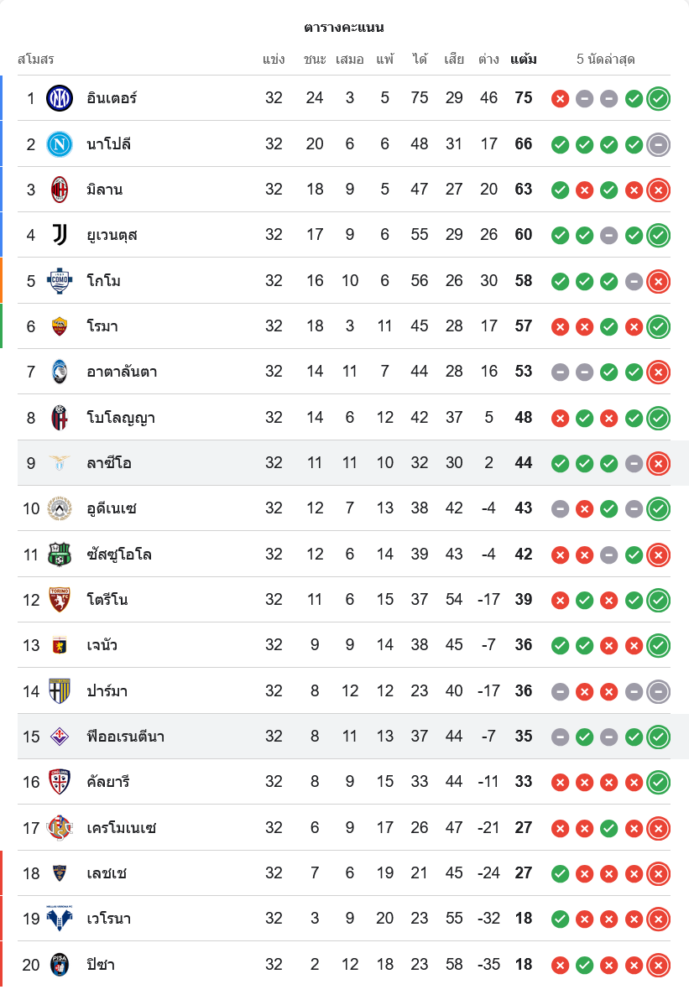689x1000 pixels.
Task: Click the Napoli club crest icon
Action: pos(60,144)
